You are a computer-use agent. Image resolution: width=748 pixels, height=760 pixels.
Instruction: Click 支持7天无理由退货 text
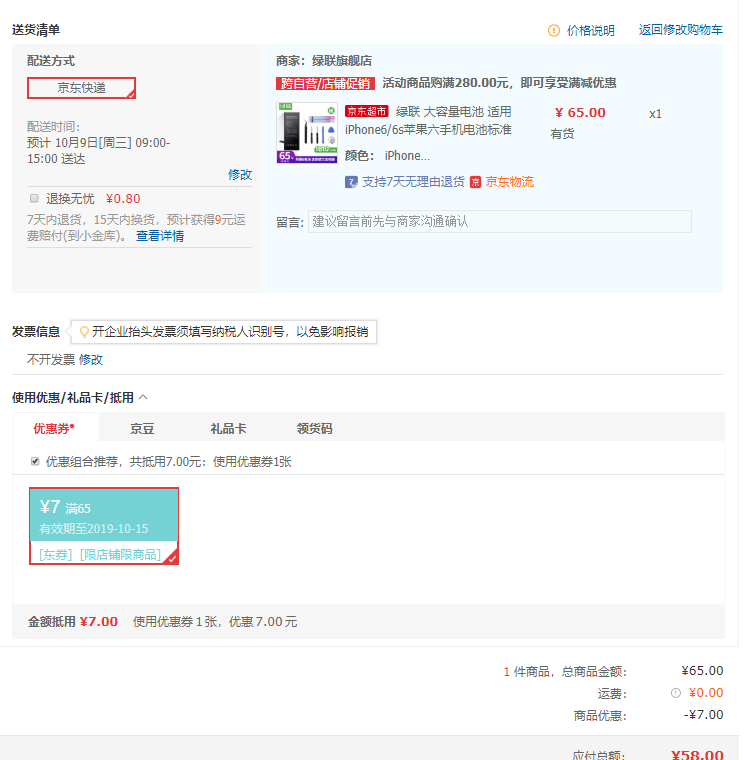[x=413, y=182]
